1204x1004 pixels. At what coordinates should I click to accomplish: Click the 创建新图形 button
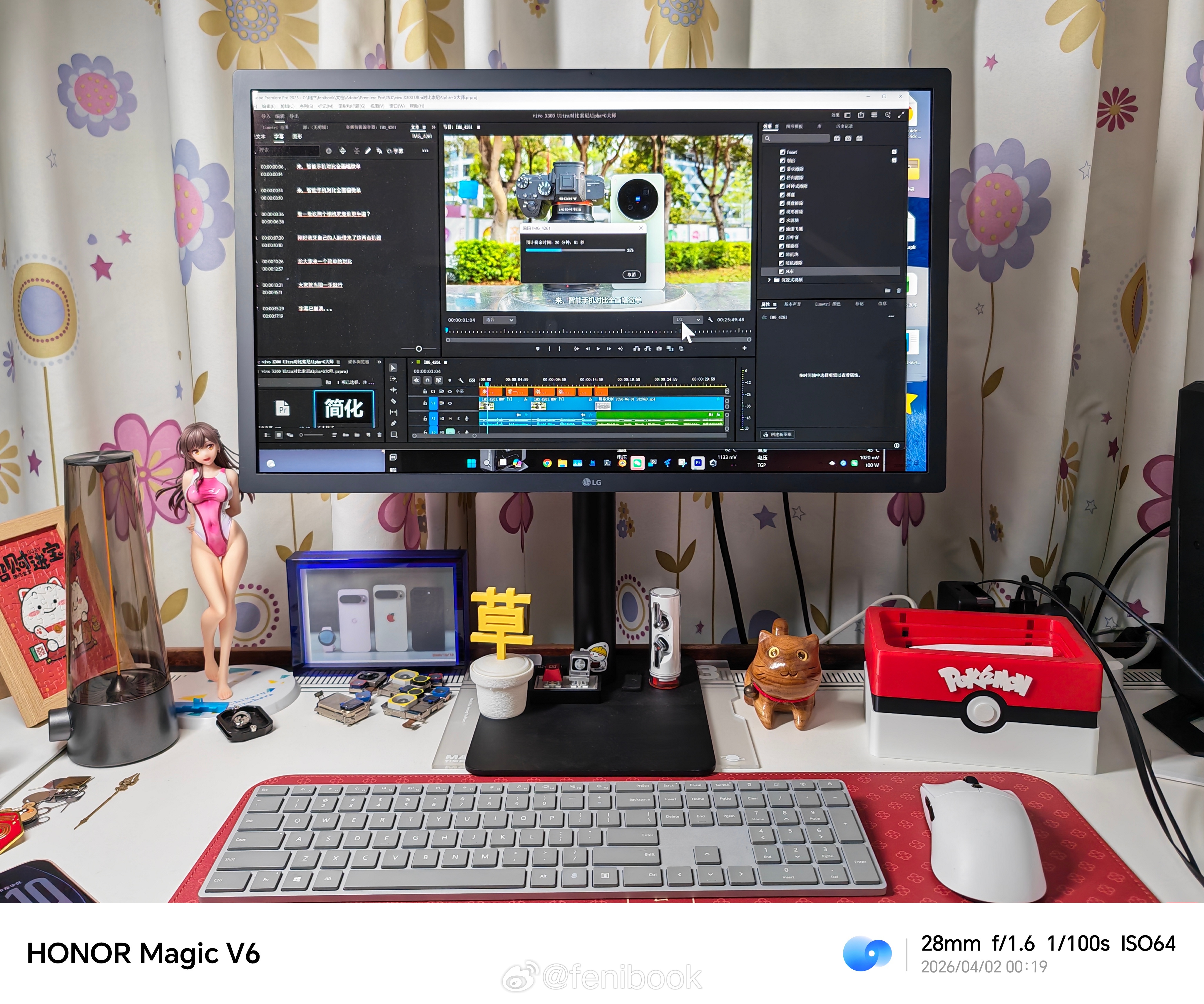click(x=778, y=435)
